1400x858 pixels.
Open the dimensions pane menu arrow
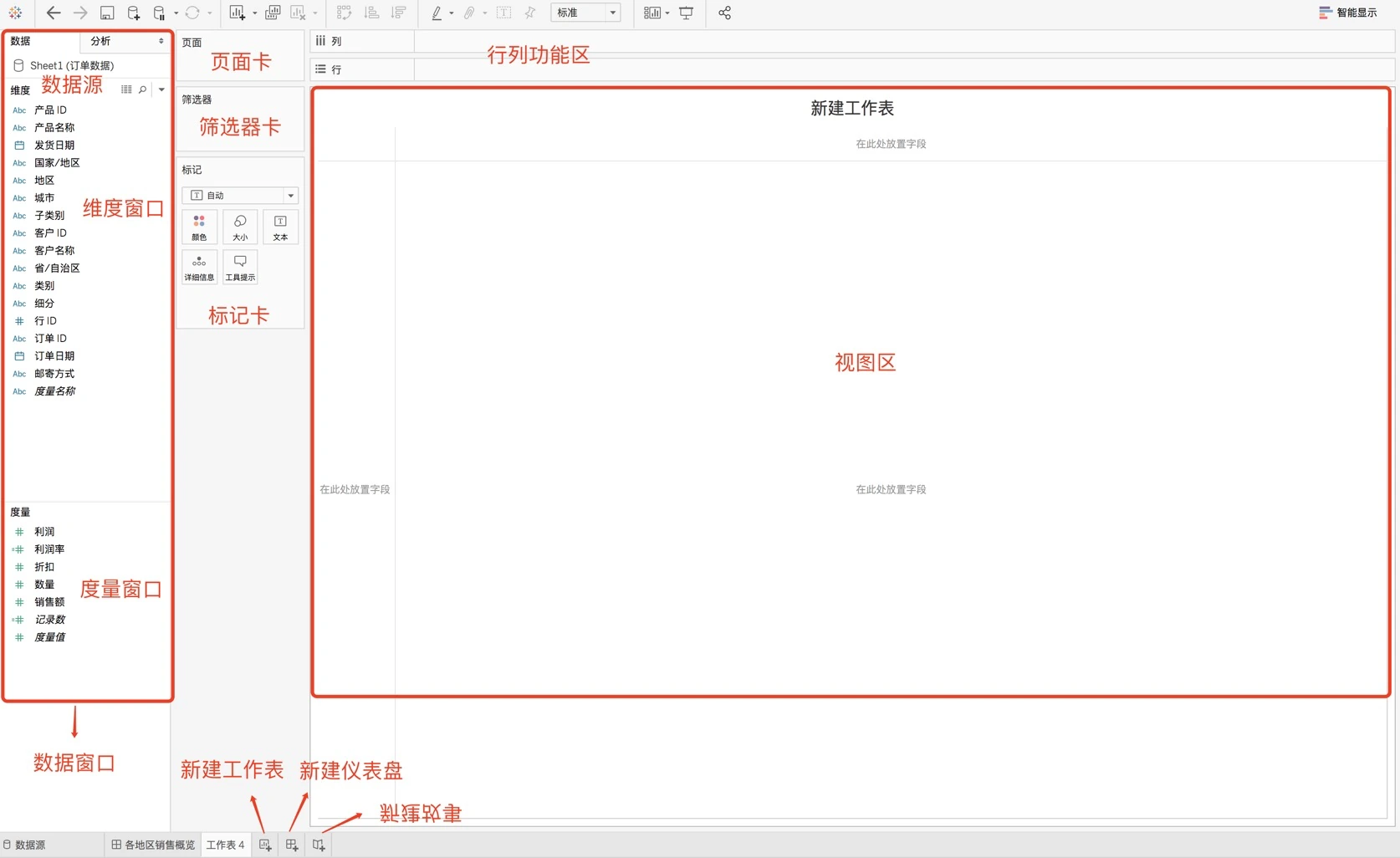tap(161, 89)
